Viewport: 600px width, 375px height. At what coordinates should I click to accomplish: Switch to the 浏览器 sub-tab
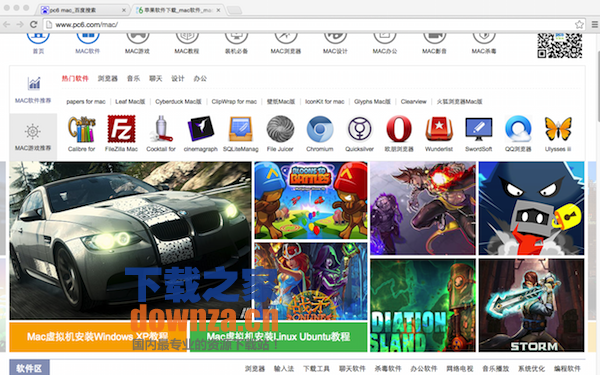108,78
